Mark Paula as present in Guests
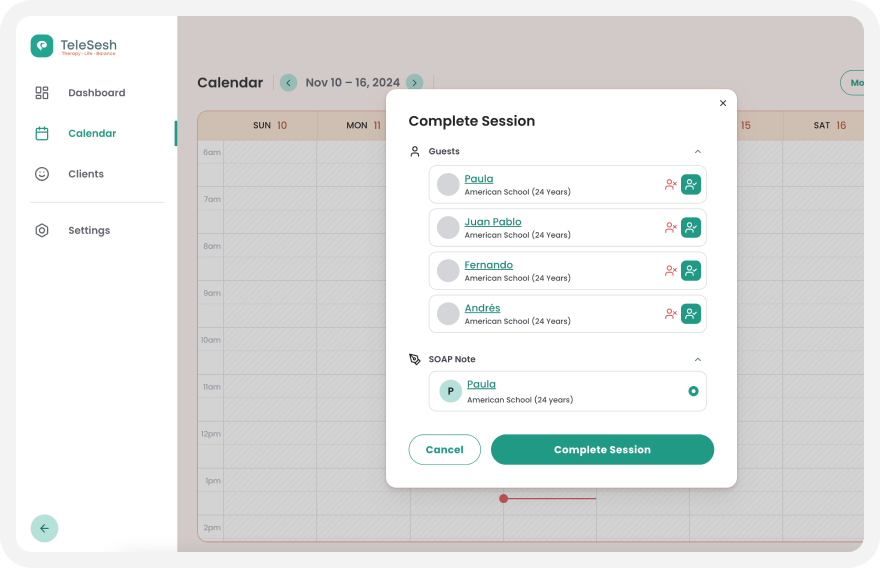Viewport: 880px width, 568px height. [x=691, y=185]
